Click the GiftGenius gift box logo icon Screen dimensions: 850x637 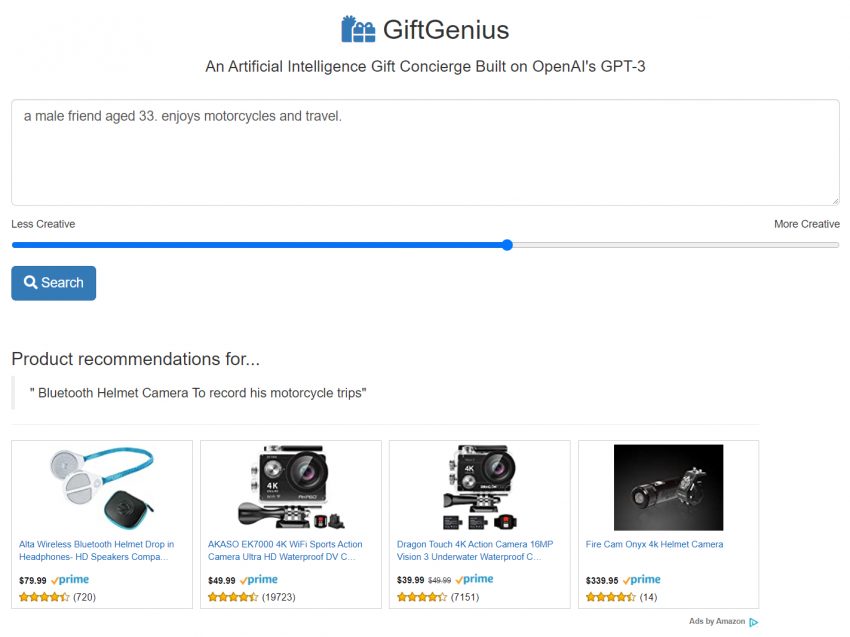[358, 30]
